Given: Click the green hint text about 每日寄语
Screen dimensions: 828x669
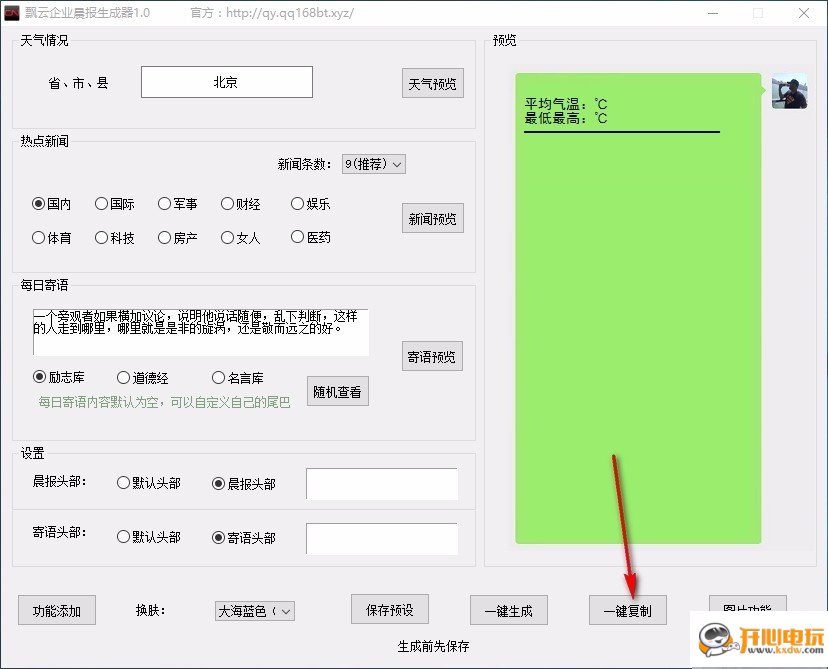Looking at the screenshot, I should click(x=164, y=402).
